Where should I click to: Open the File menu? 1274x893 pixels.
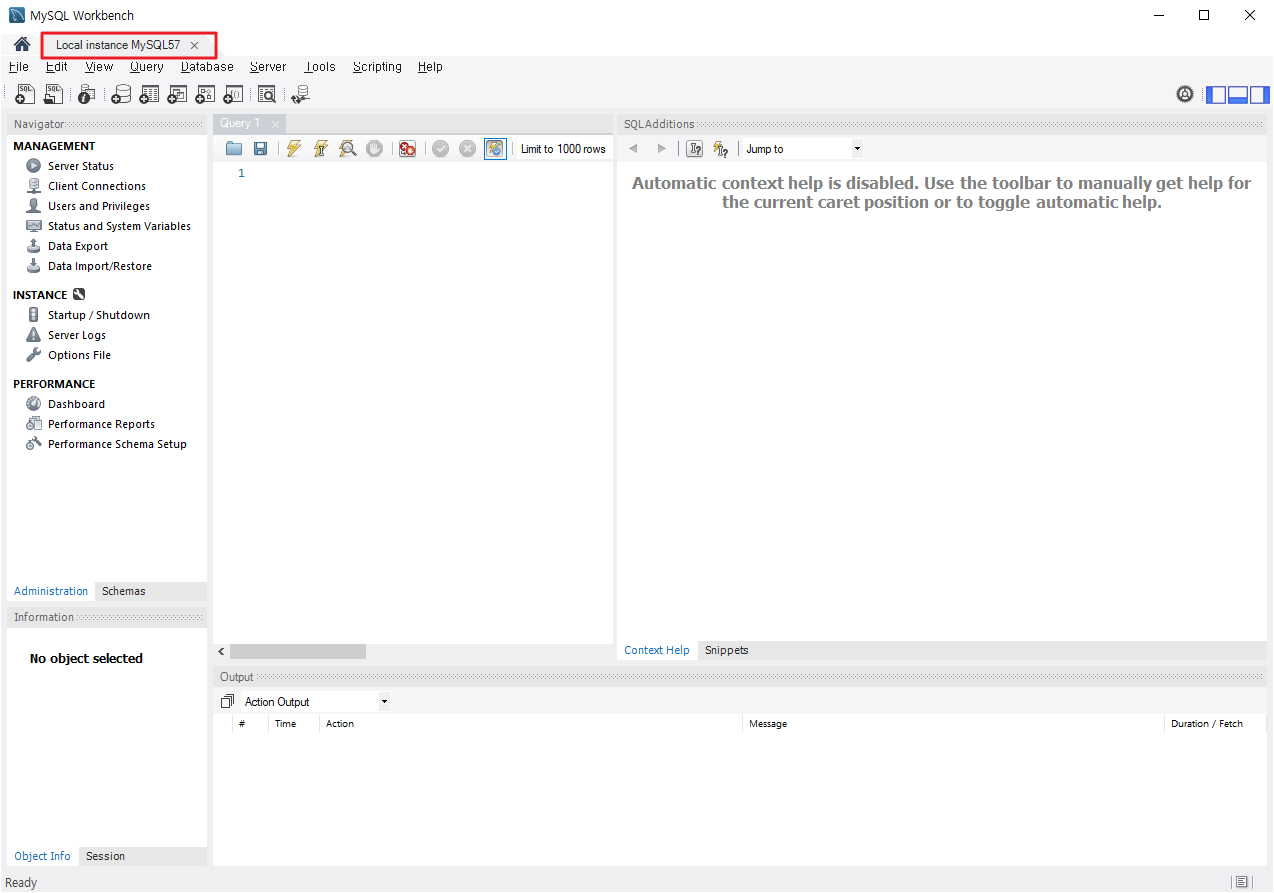(x=18, y=67)
